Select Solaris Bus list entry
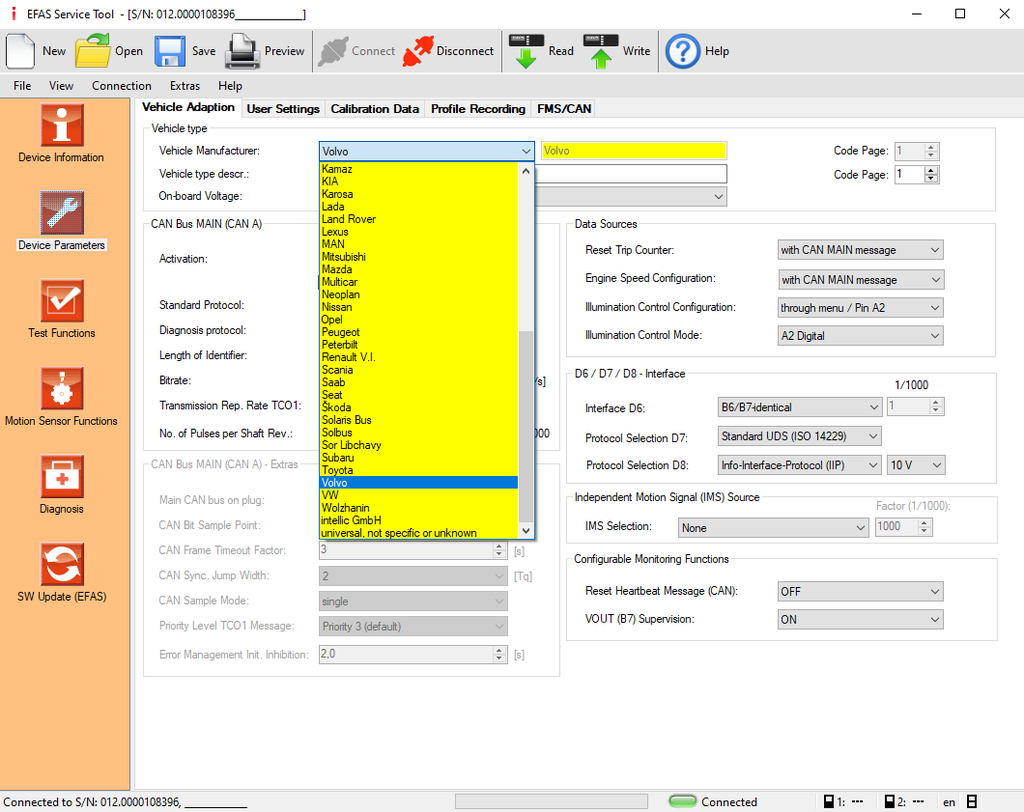Screen dimensions: 1024x812 coord(419,420)
